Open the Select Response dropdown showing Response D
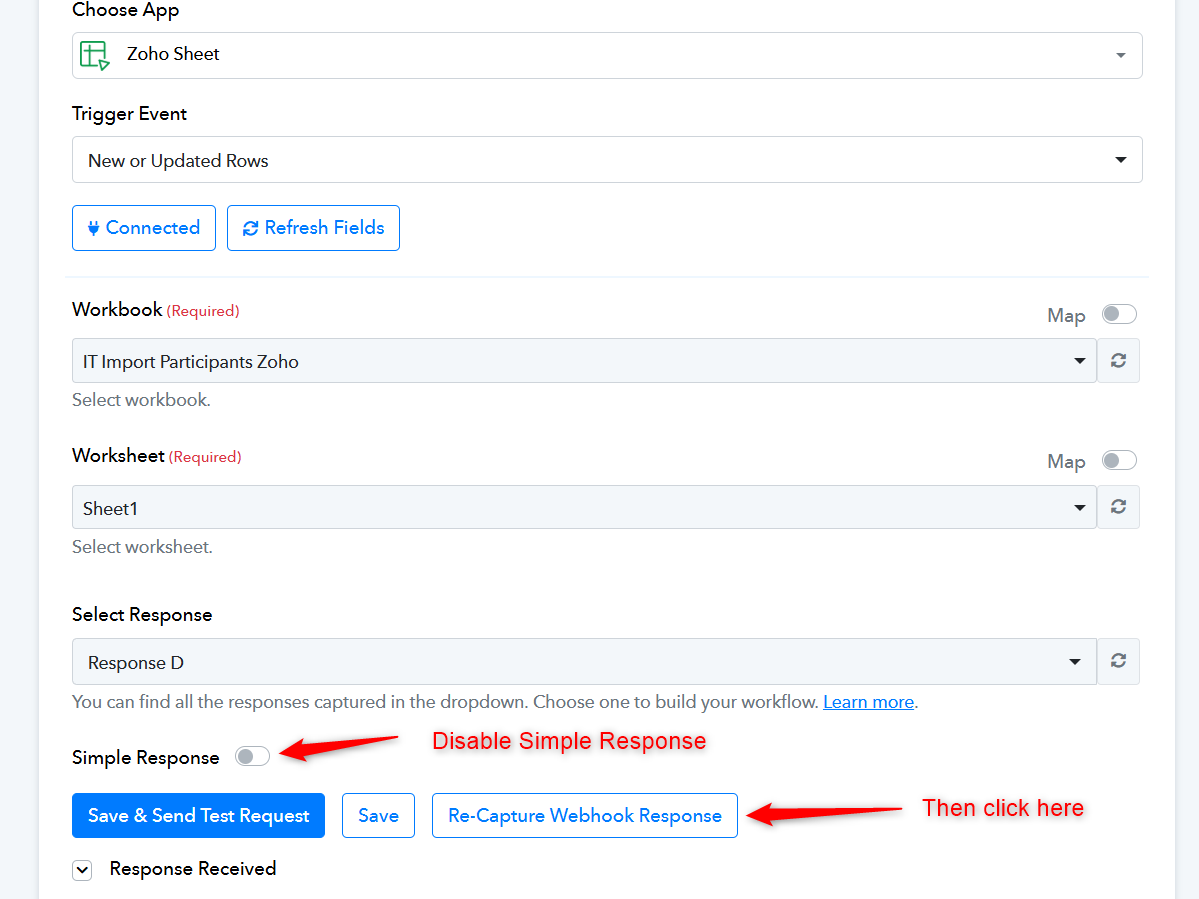 point(584,661)
